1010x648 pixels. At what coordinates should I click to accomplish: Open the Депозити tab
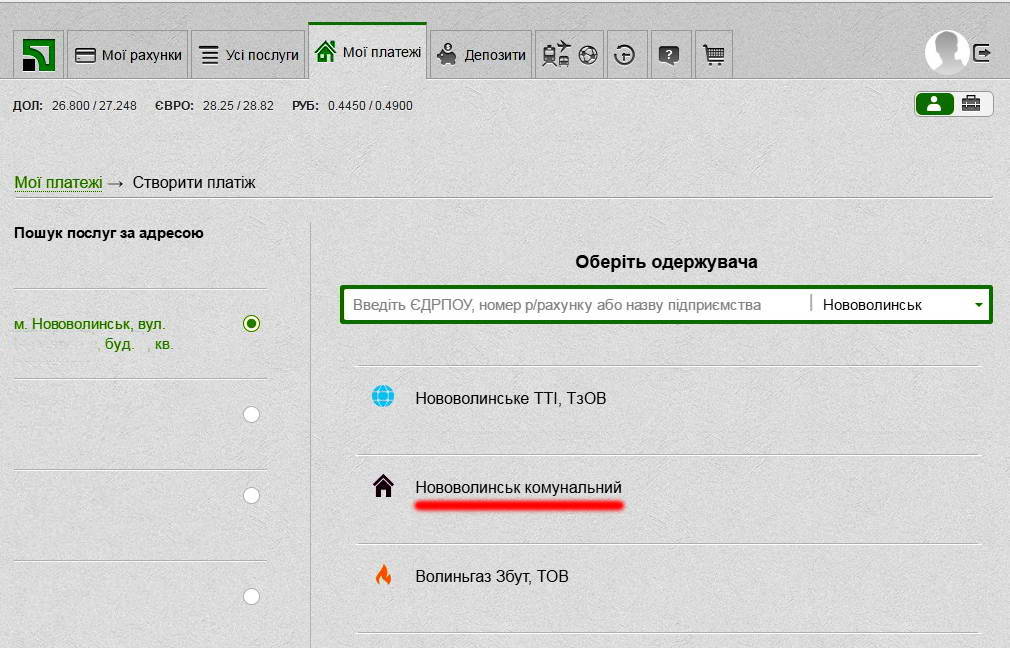tap(481, 55)
